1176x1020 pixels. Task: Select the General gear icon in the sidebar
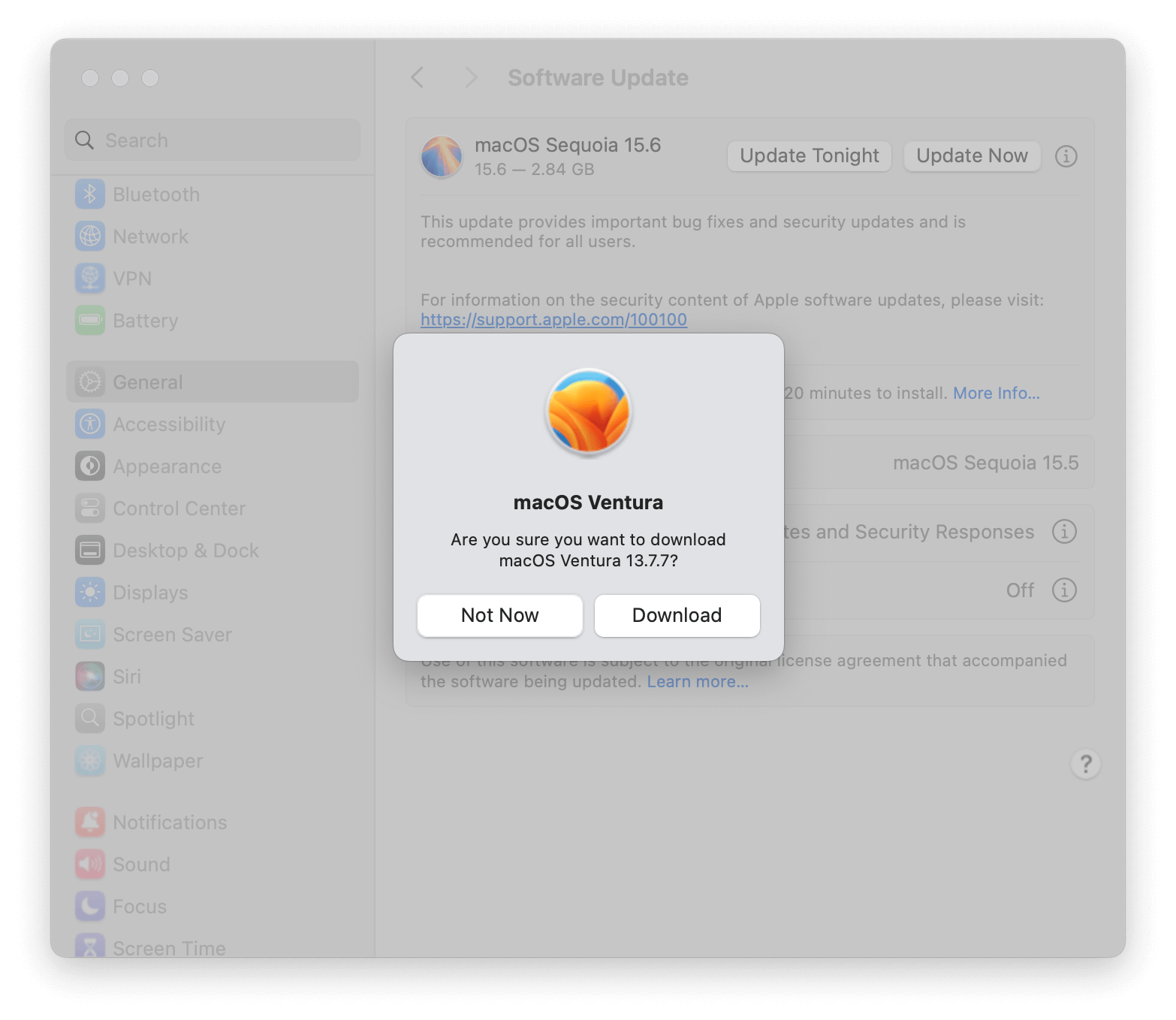click(x=90, y=382)
